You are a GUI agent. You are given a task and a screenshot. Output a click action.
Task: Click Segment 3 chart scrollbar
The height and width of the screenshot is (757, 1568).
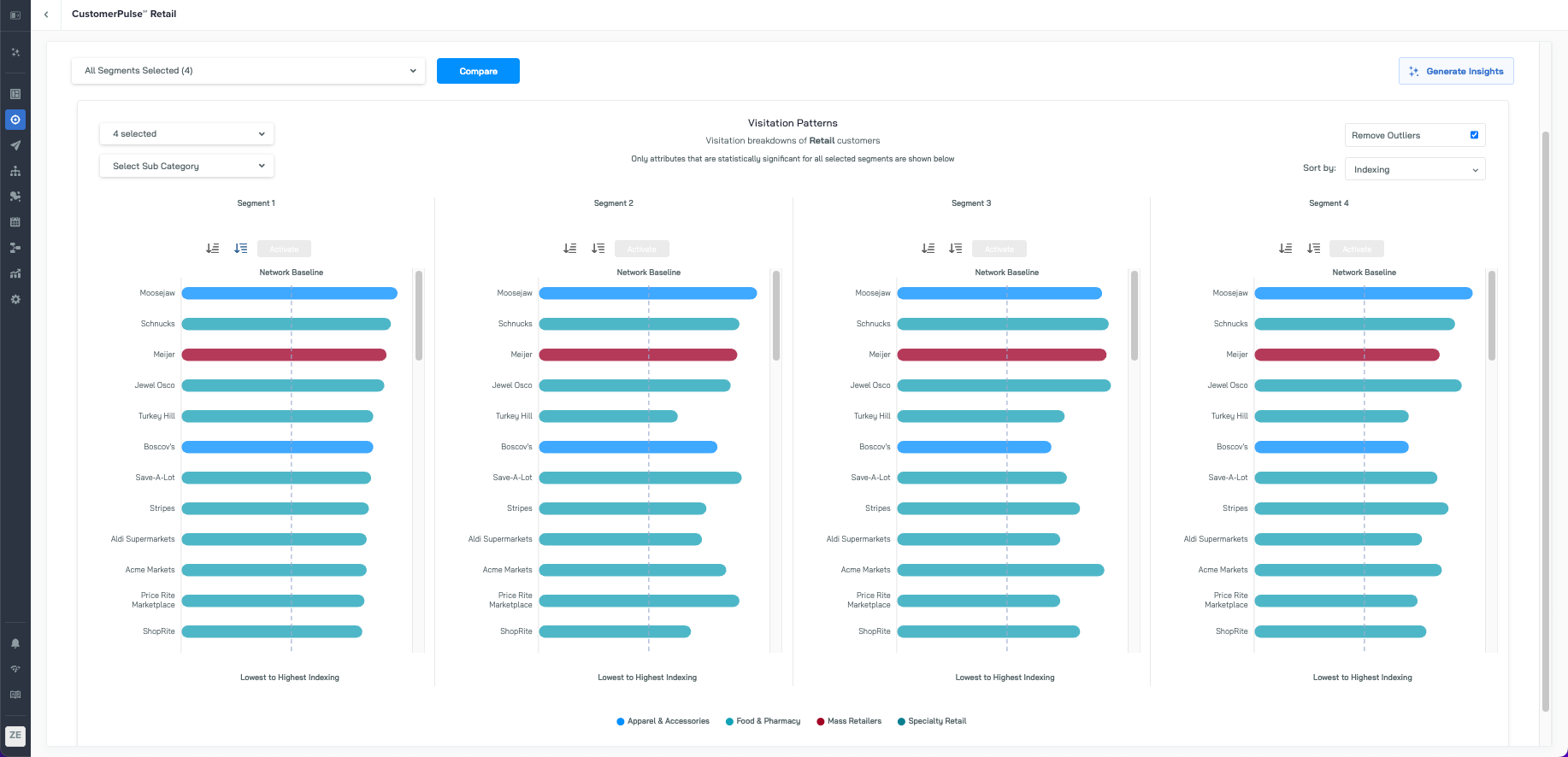(1135, 316)
